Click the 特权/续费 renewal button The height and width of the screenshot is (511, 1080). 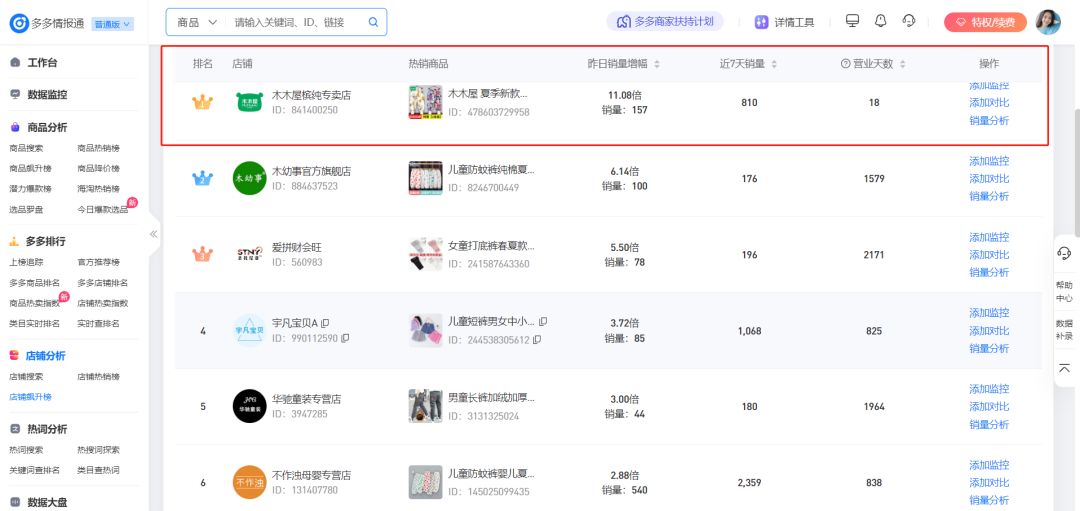point(985,22)
